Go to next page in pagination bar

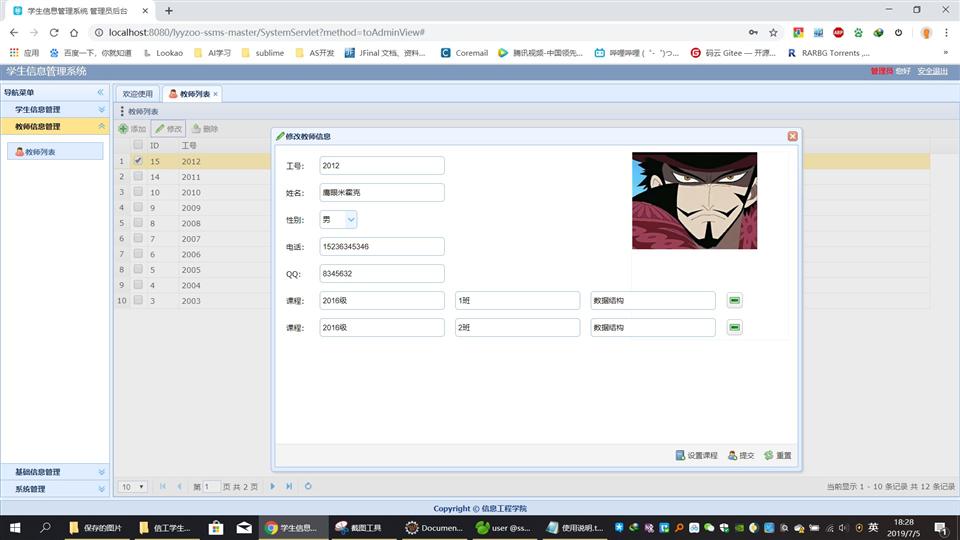tap(273, 486)
